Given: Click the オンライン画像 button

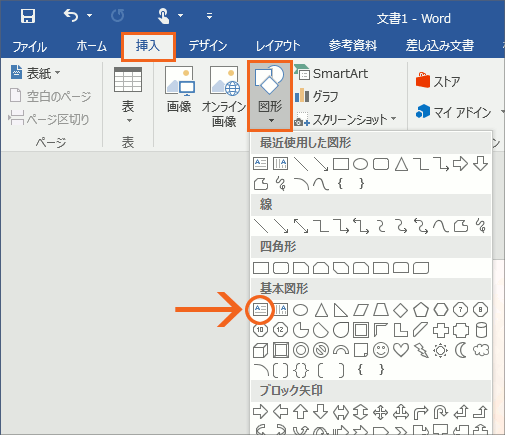Looking at the screenshot, I should pos(224,97).
